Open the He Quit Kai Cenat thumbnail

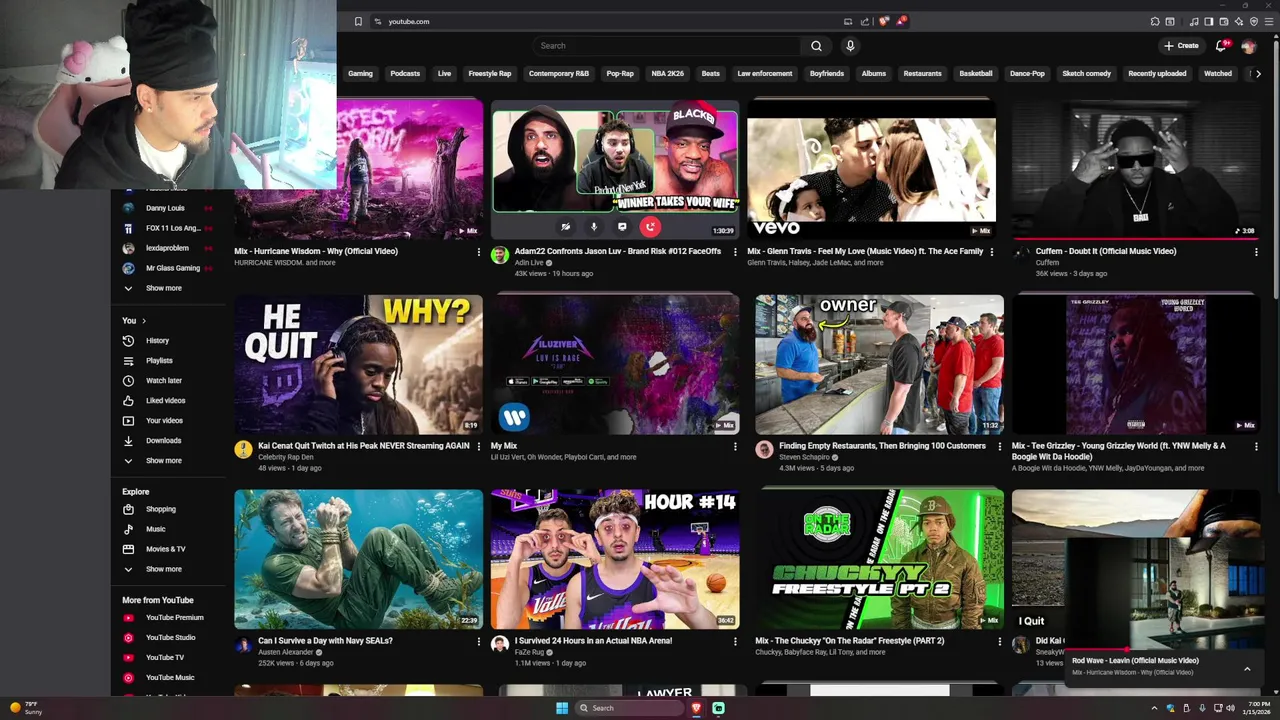(x=358, y=364)
